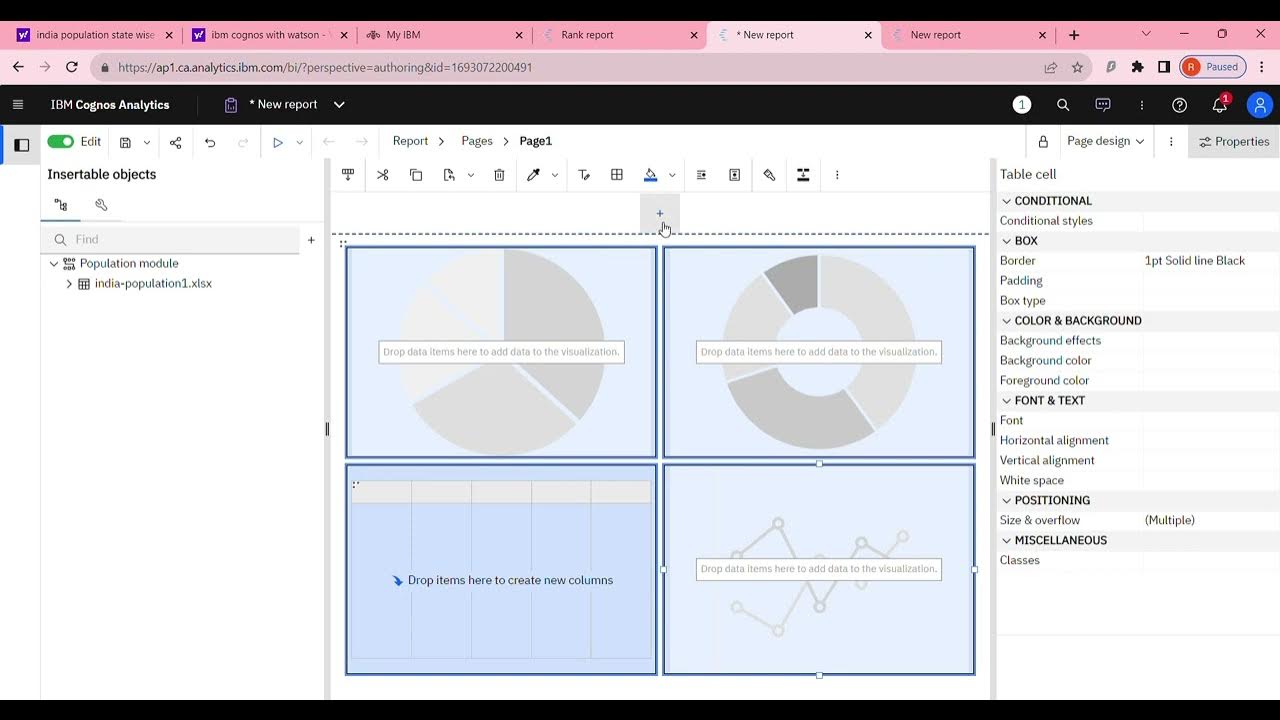Click the Share icon
Screen dimensions: 1280x720
pyautogui.click(x=176, y=143)
